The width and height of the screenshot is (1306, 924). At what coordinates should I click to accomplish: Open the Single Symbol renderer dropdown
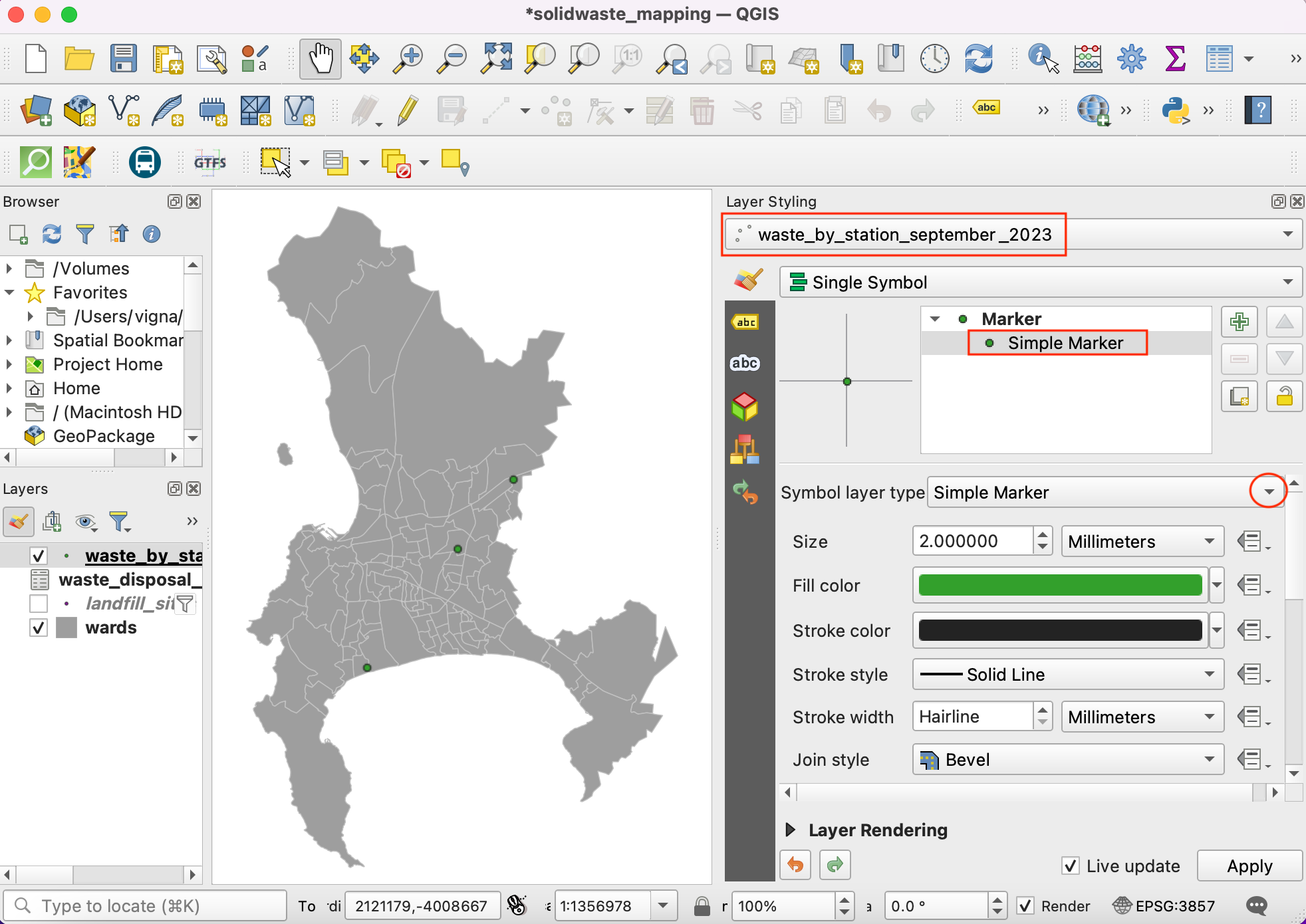coord(1041,283)
